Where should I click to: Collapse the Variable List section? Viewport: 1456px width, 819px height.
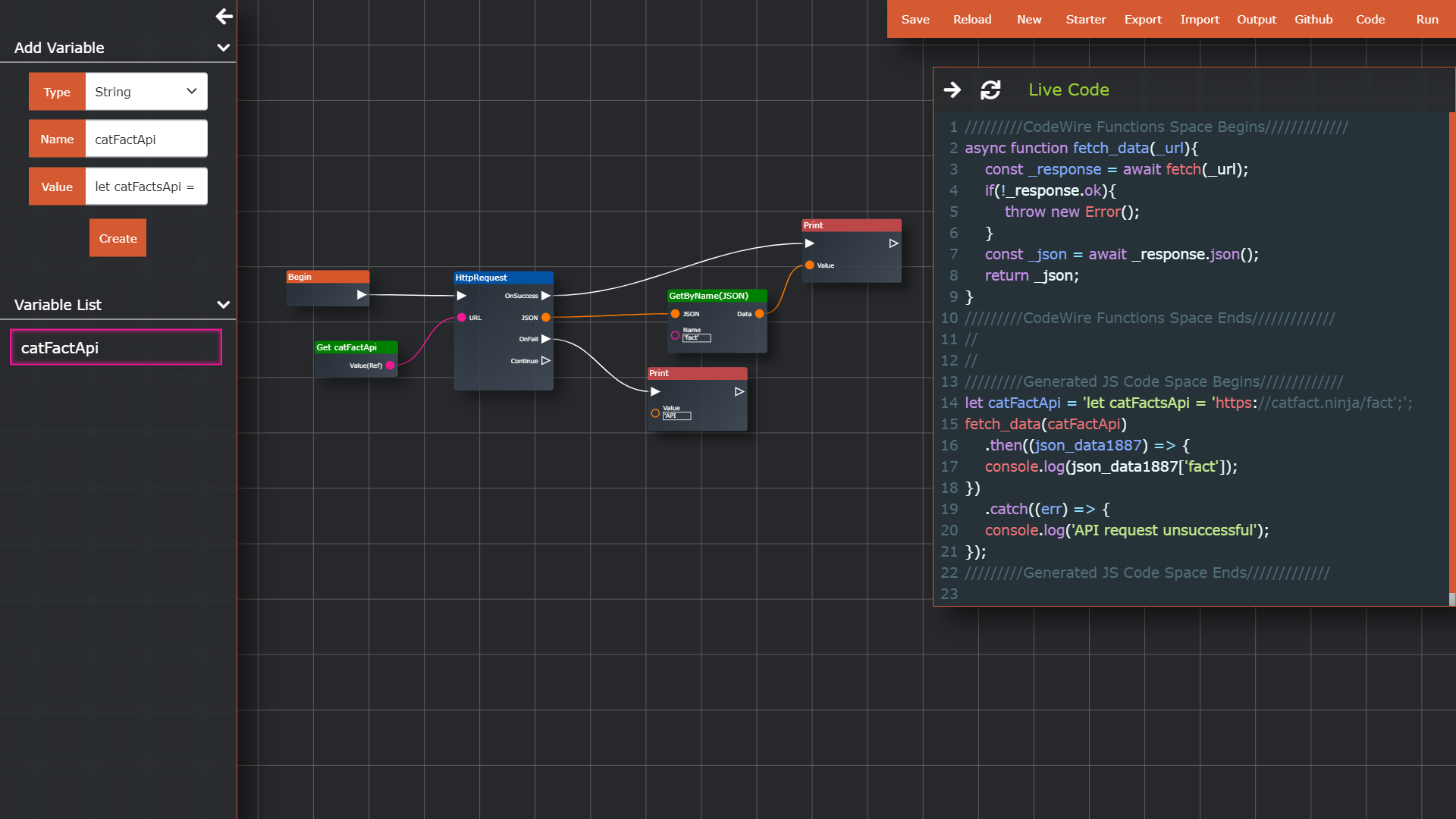click(223, 305)
